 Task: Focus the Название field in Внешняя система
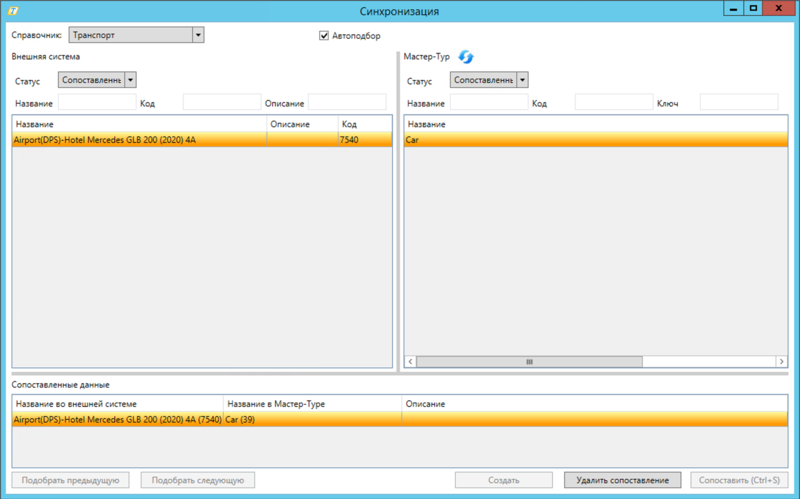click(x=97, y=103)
